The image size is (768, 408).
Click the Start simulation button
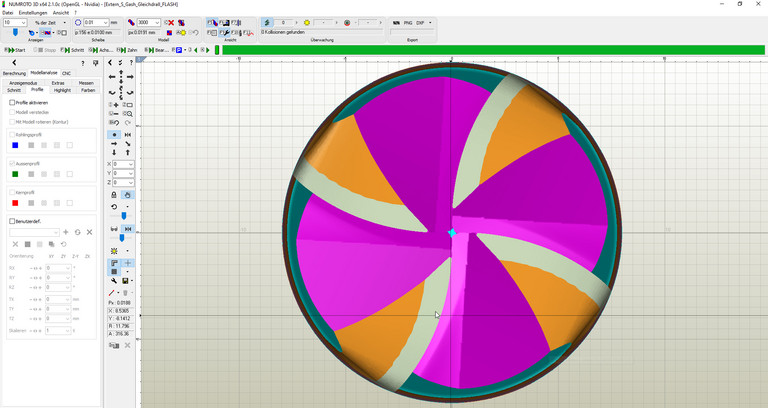[15, 49]
